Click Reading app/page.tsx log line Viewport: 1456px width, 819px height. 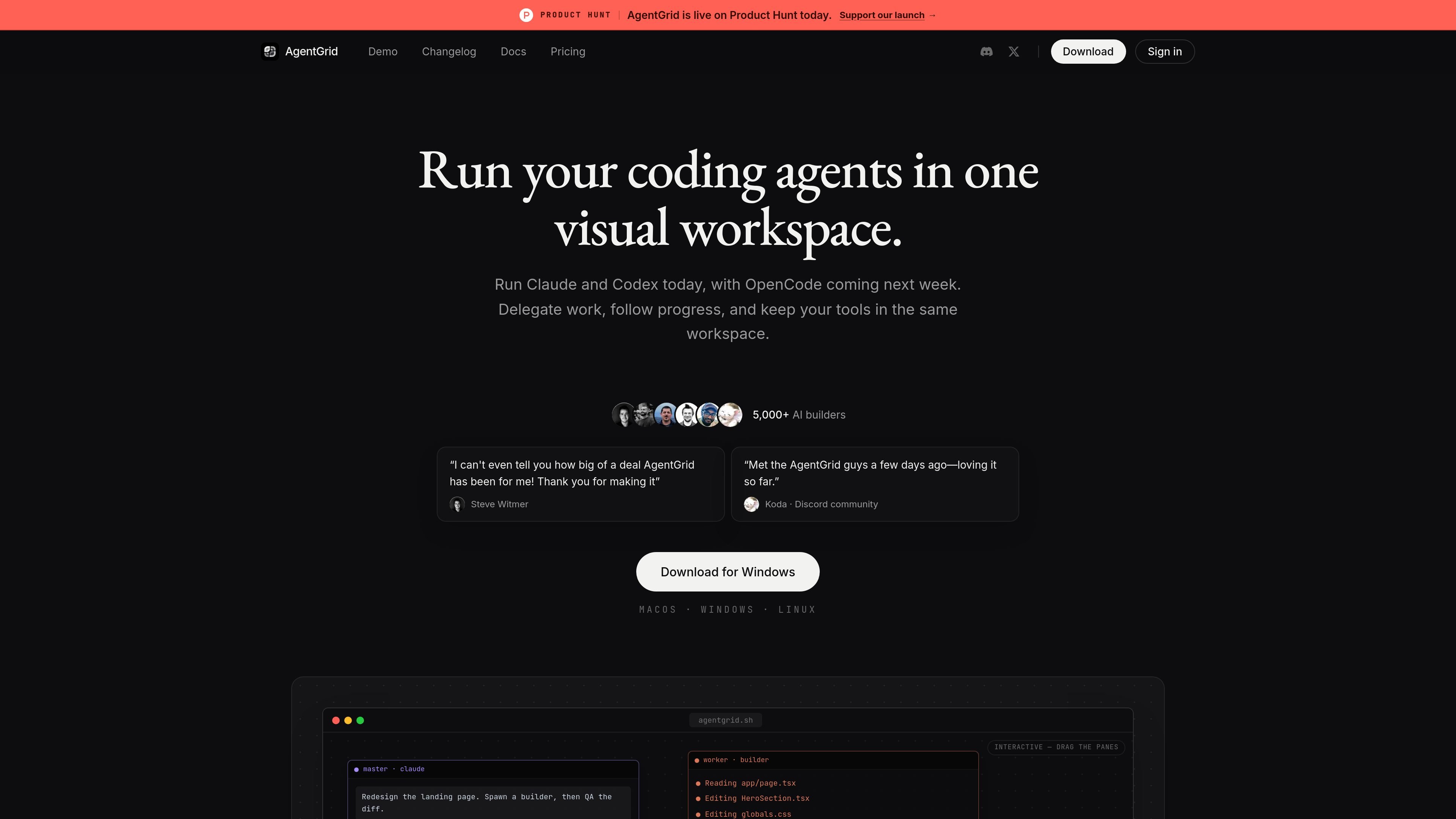[x=745, y=783]
